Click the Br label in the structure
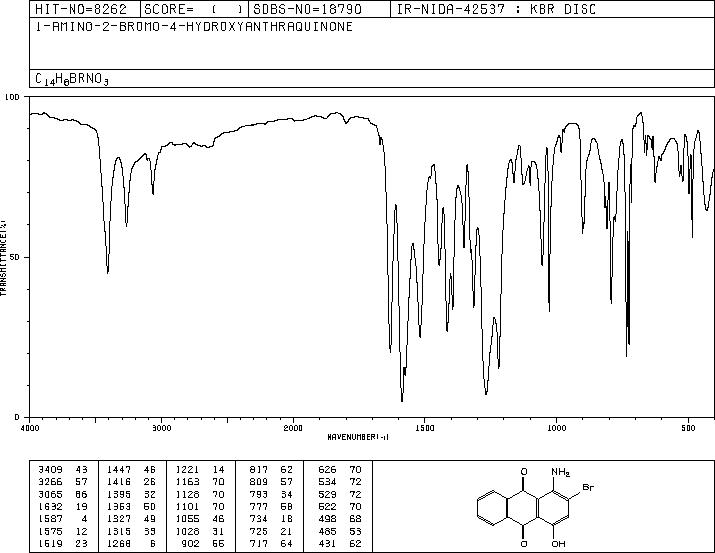 click(588, 487)
